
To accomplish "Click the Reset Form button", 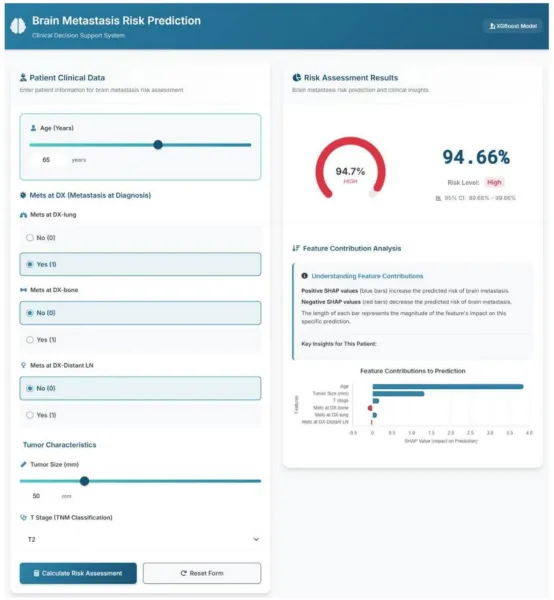I will [202, 573].
